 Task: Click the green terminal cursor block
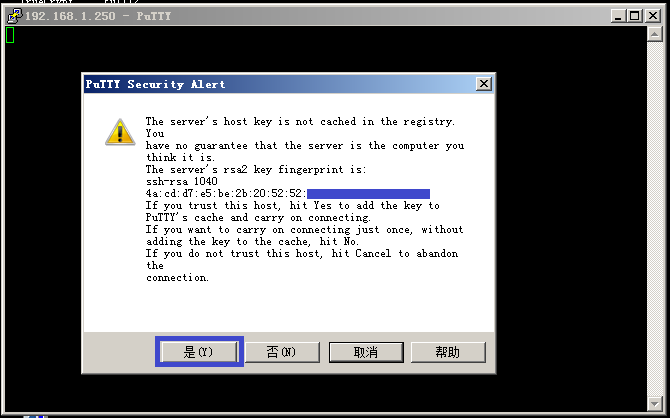(9, 36)
